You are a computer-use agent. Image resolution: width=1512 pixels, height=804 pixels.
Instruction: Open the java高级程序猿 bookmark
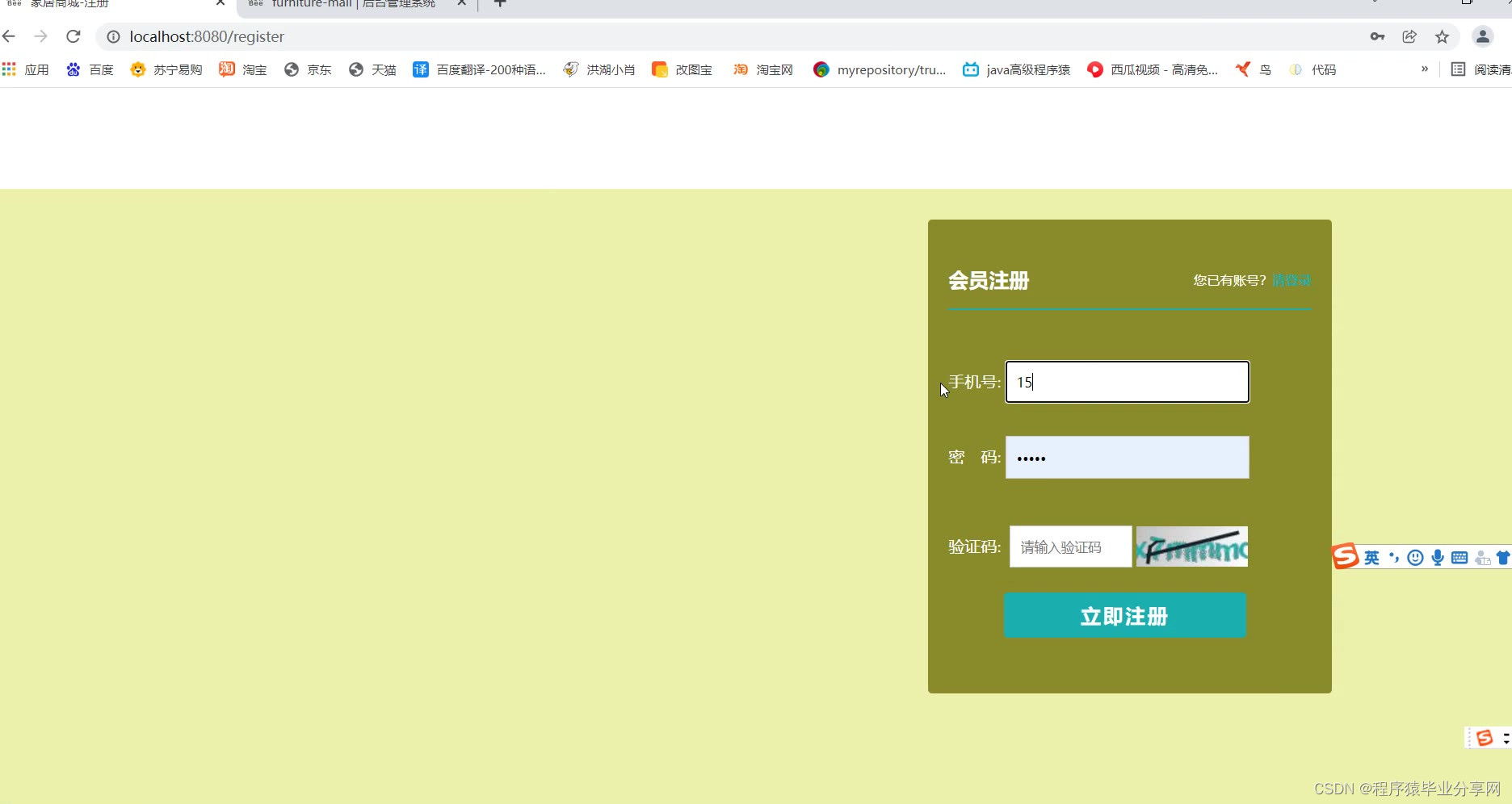1016,69
